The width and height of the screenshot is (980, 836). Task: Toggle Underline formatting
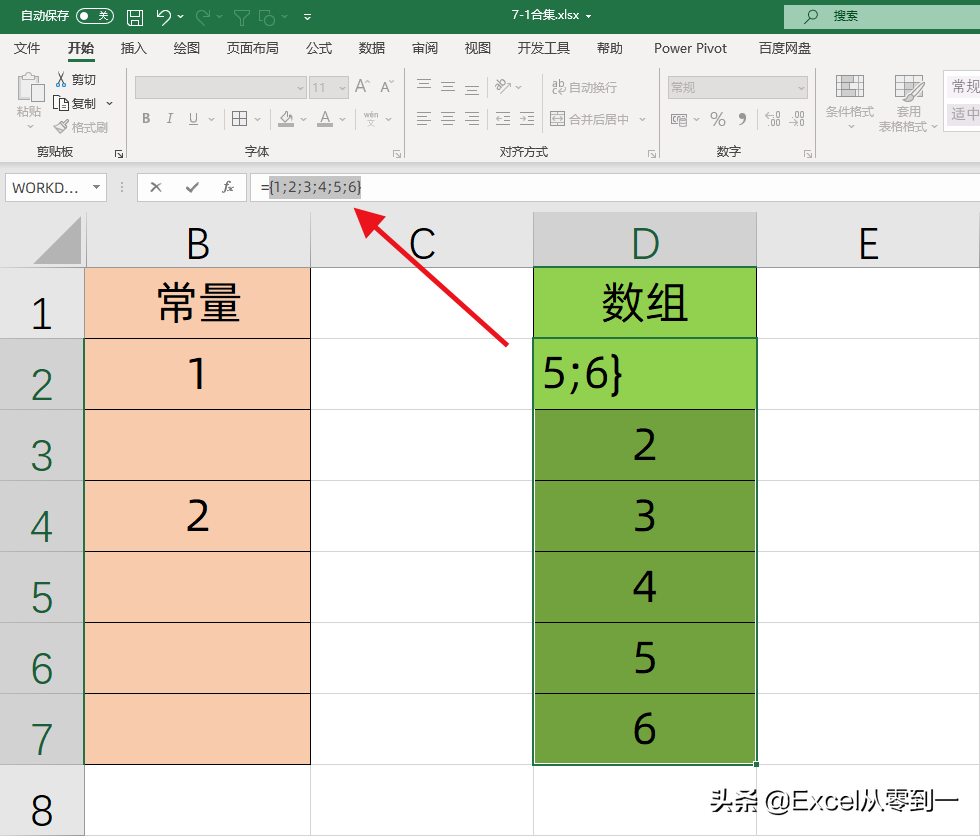pyautogui.click(x=194, y=118)
